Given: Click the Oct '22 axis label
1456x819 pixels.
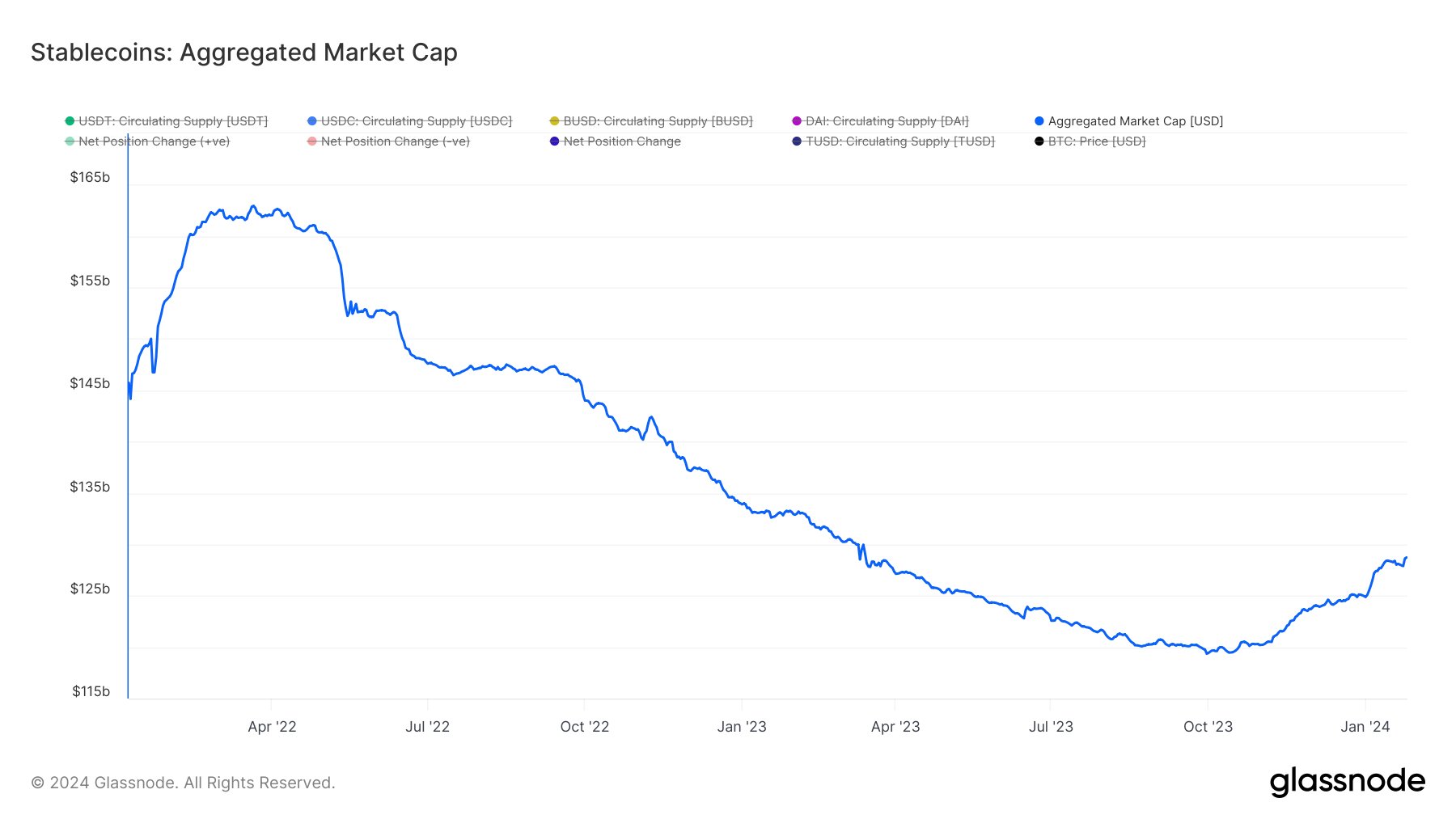Looking at the screenshot, I should pyautogui.click(x=584, y=726).
